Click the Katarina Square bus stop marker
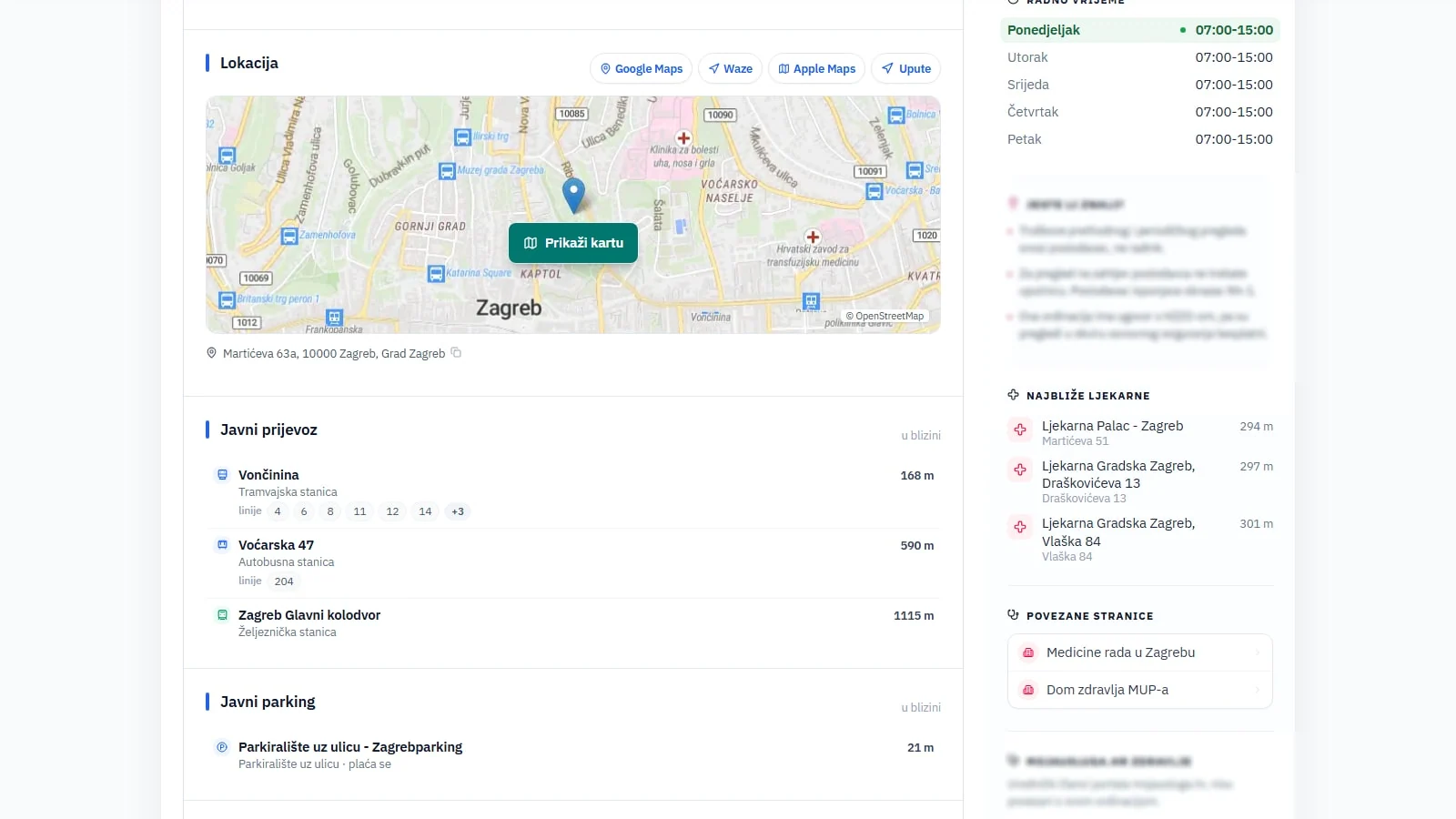Image resolution: width=1456 pixels, height=819 pixels. coord(436,273)
